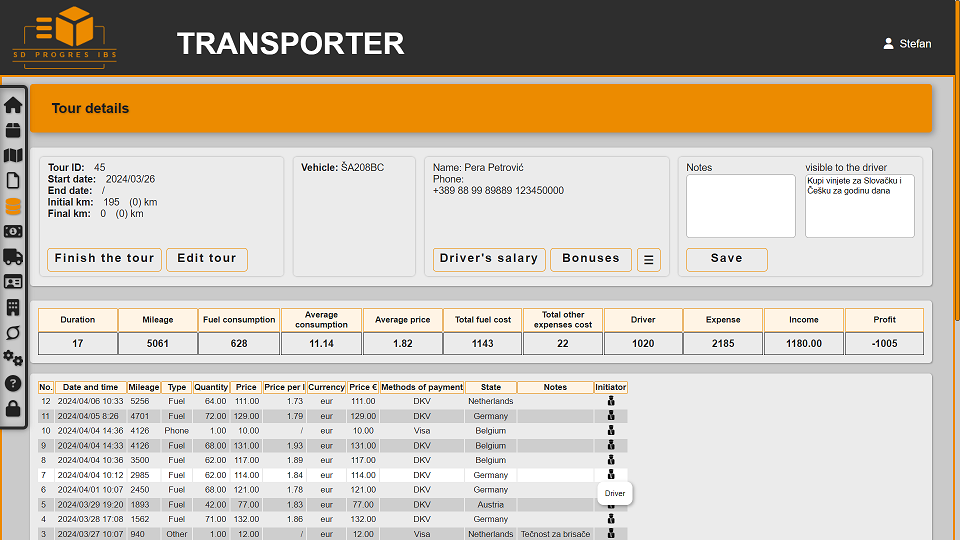Click the document page sidebar icon
Image resolution: width=960 pixels, height=540 pixels.
[x=13, y=181]
